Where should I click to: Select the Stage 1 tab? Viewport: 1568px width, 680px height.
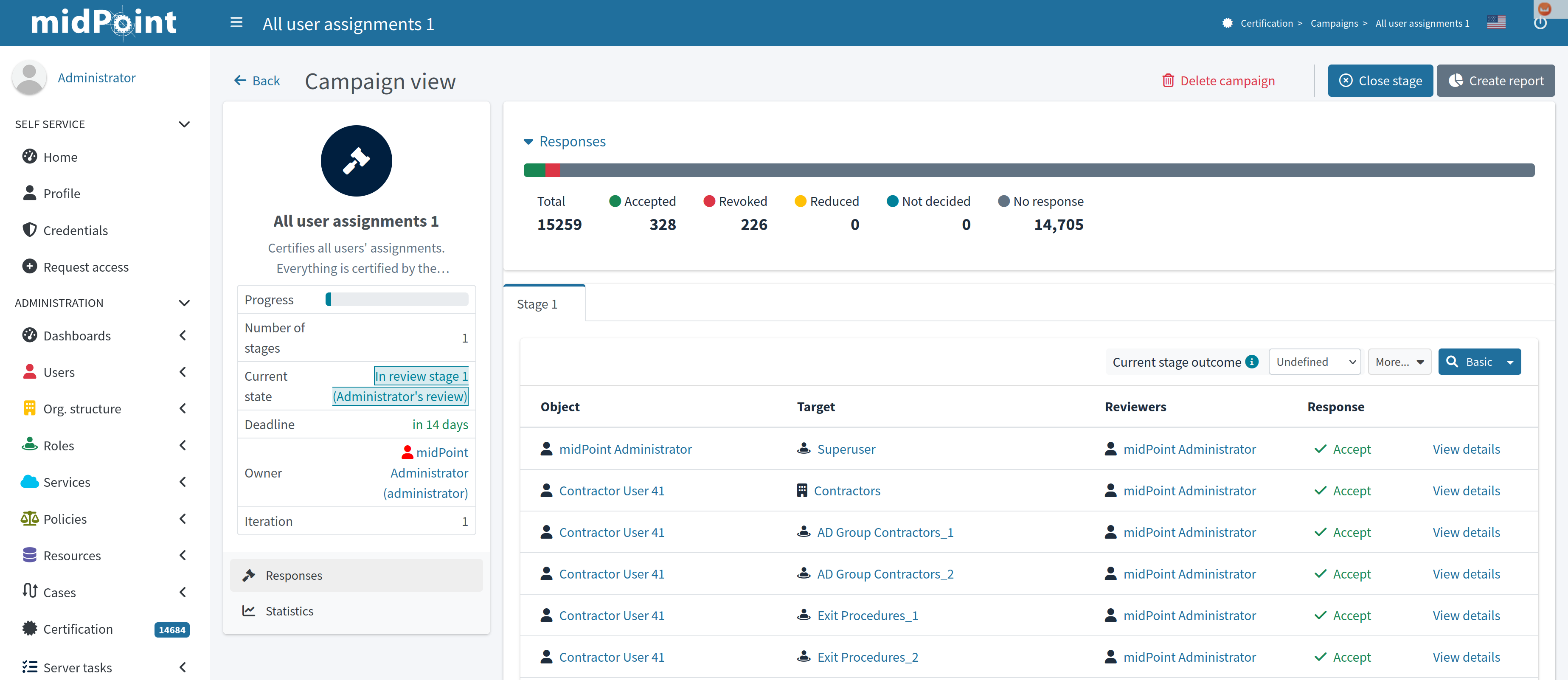(537, 304)
